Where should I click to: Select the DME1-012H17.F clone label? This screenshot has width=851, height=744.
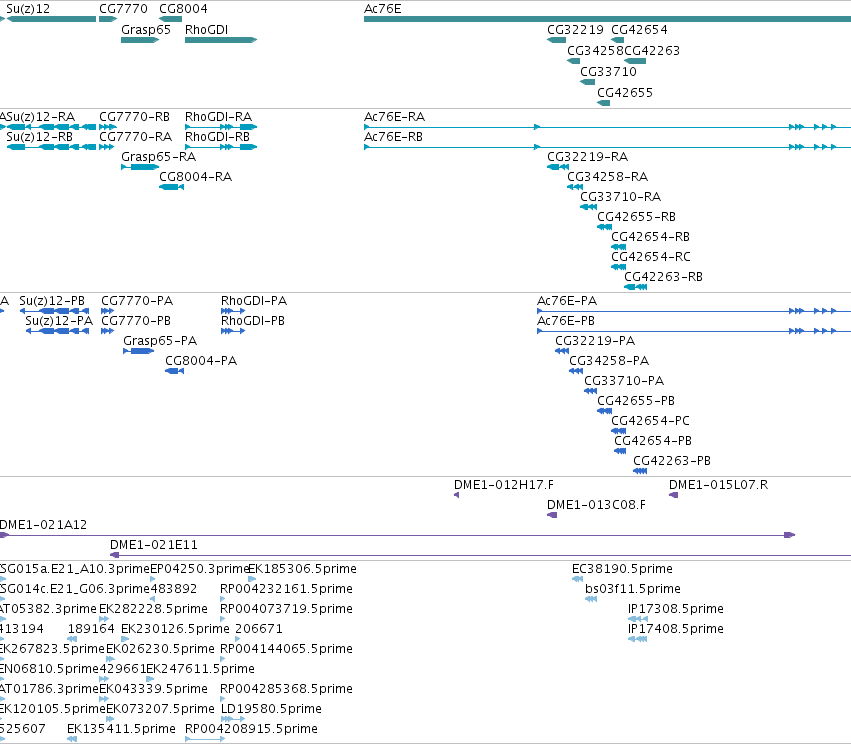[x=504, y=485]
